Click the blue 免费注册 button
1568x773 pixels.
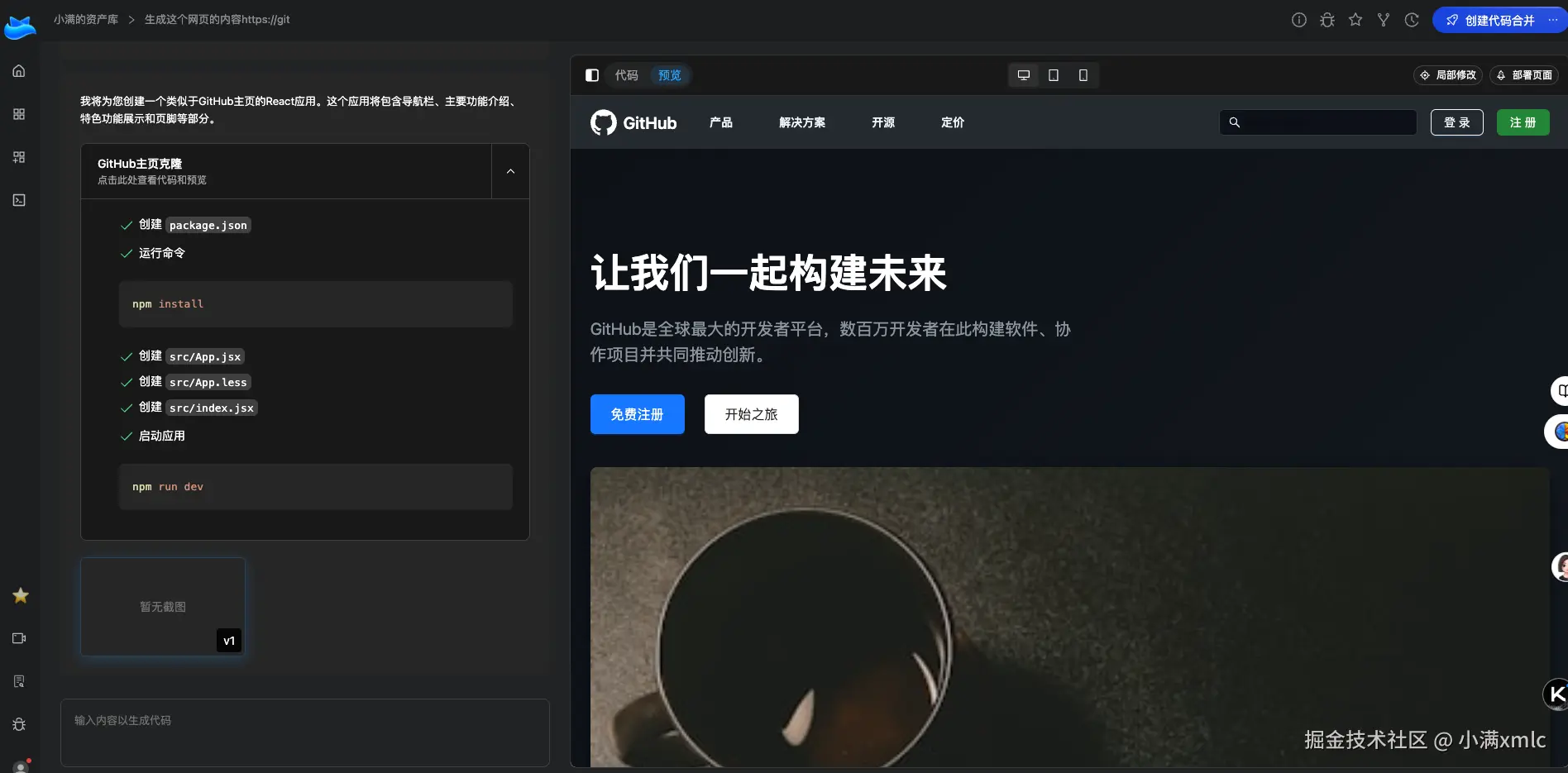point(638,414)
